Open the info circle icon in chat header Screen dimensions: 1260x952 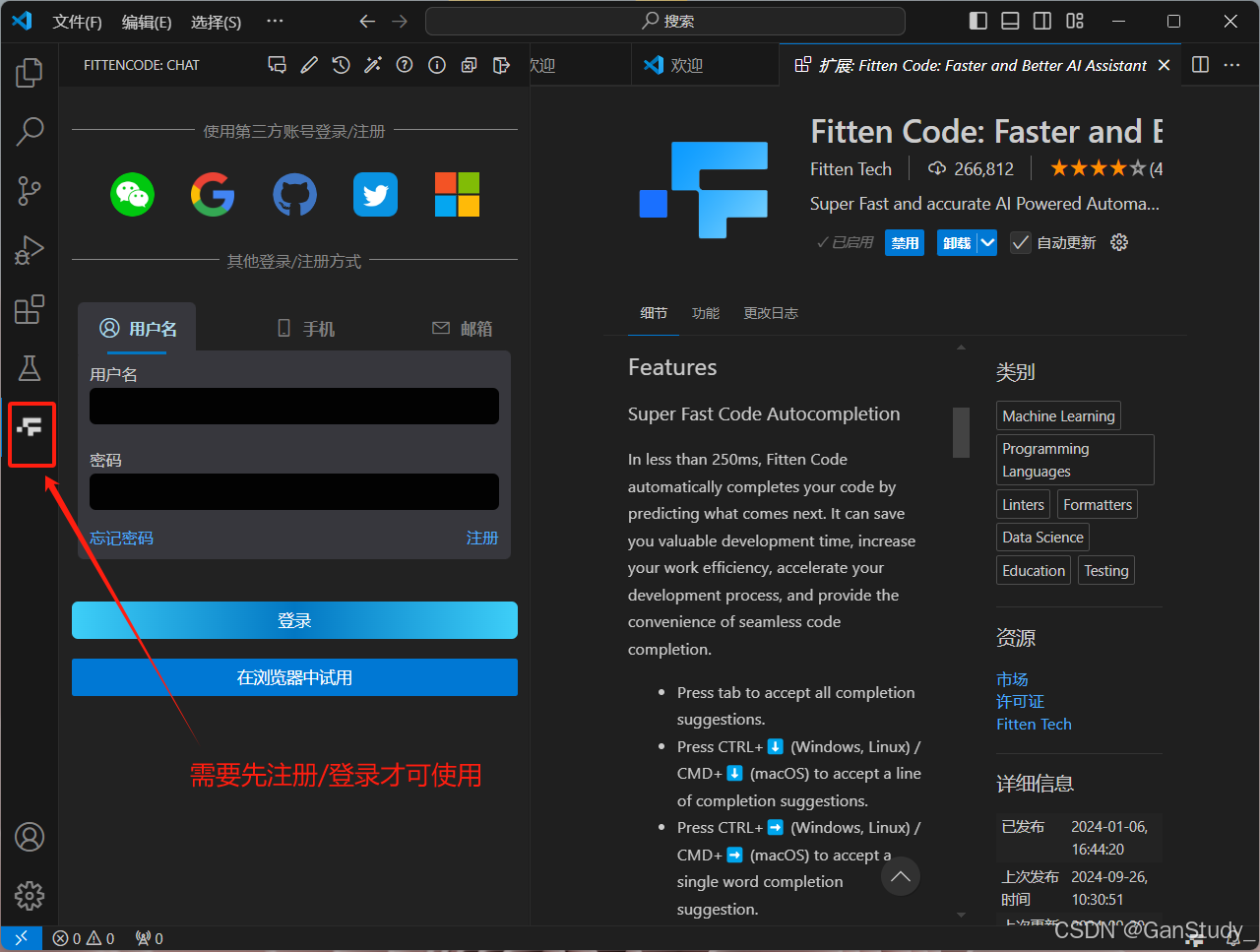[437, 65]
